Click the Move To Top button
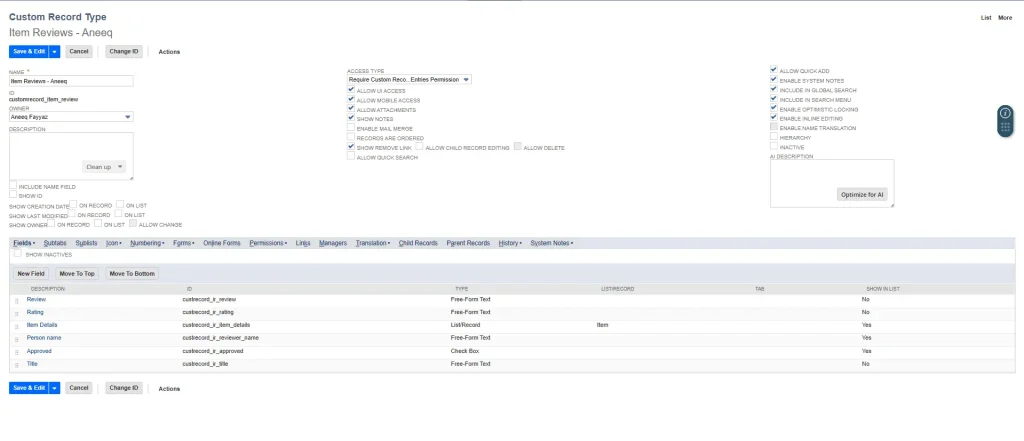The image size is (1024, 441). coord(77,274)
